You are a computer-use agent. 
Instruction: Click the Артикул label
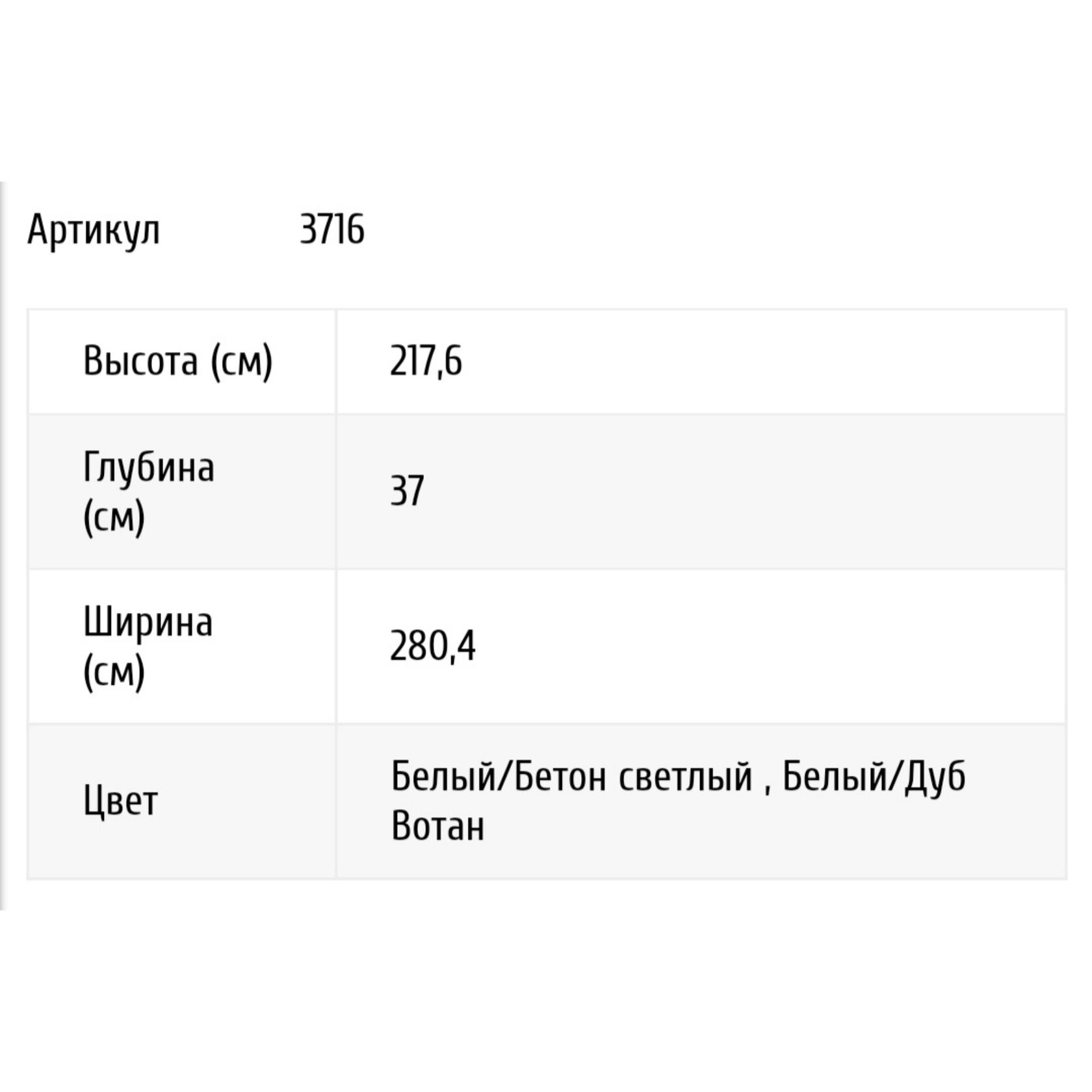coord(93,230)
